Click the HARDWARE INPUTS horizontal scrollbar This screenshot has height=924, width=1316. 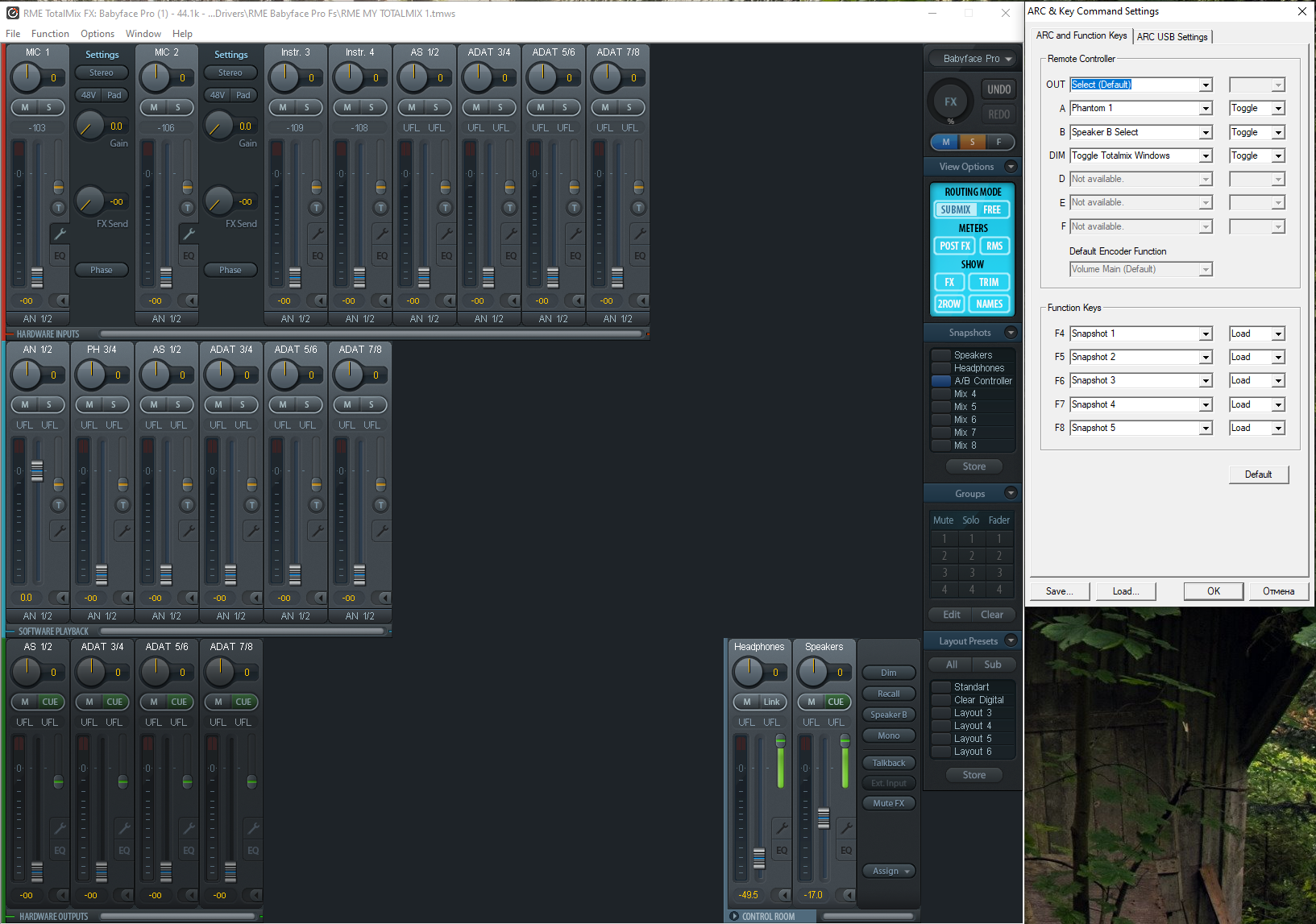371,334
